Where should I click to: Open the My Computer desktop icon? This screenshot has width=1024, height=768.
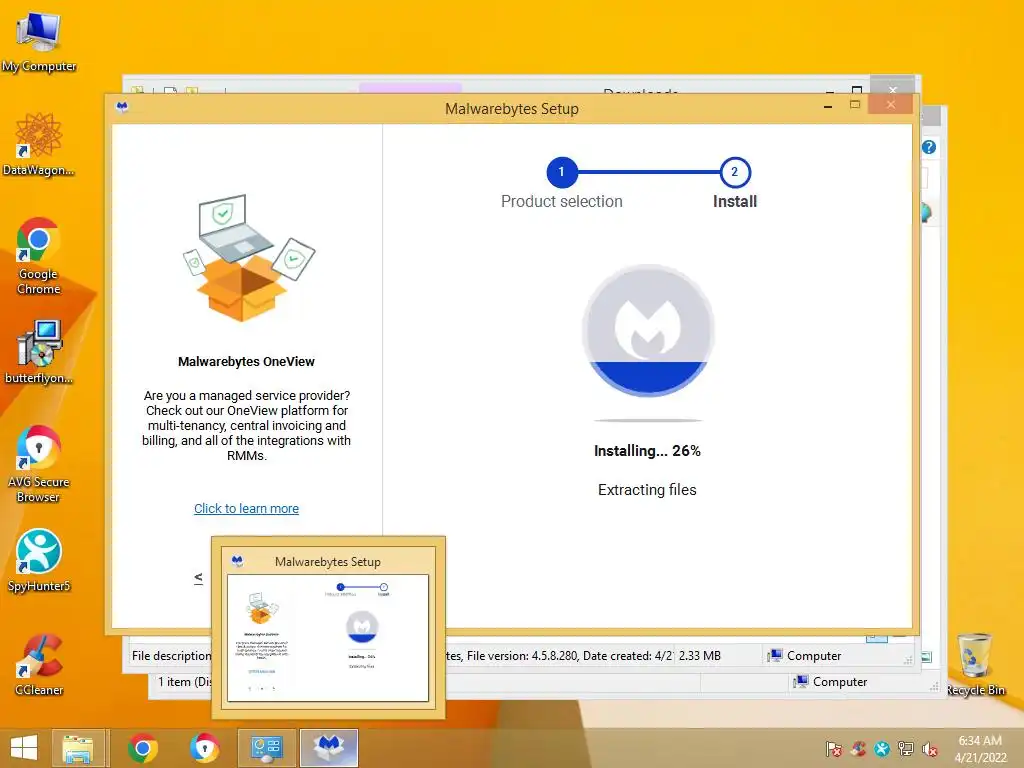[39, 40]
